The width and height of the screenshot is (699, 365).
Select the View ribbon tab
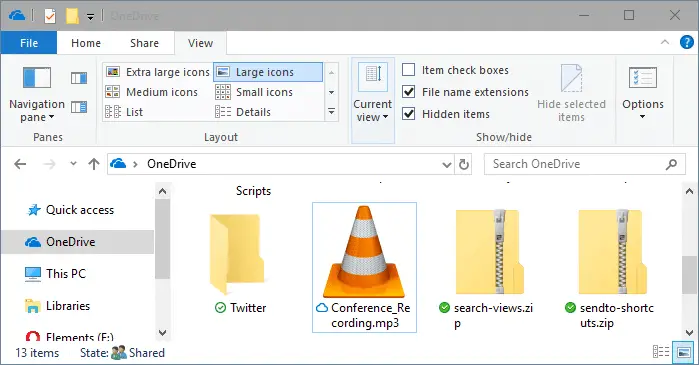pos(201,43)
